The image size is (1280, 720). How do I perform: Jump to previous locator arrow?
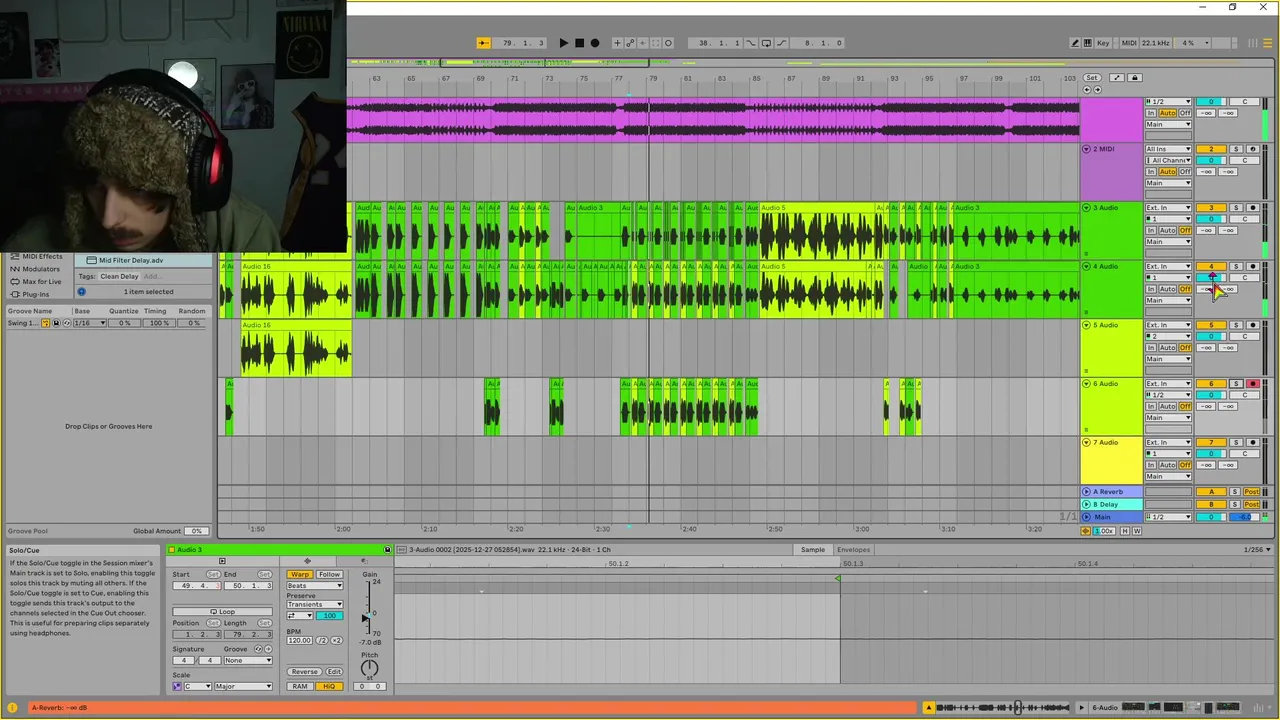click(x=1086, y=90)
